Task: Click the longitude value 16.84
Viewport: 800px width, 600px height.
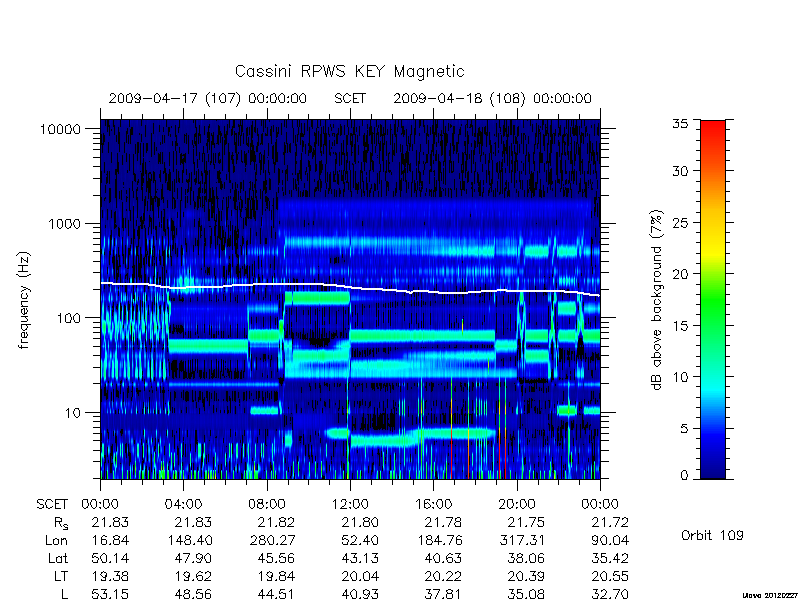Action: click(x=110, y=540)
